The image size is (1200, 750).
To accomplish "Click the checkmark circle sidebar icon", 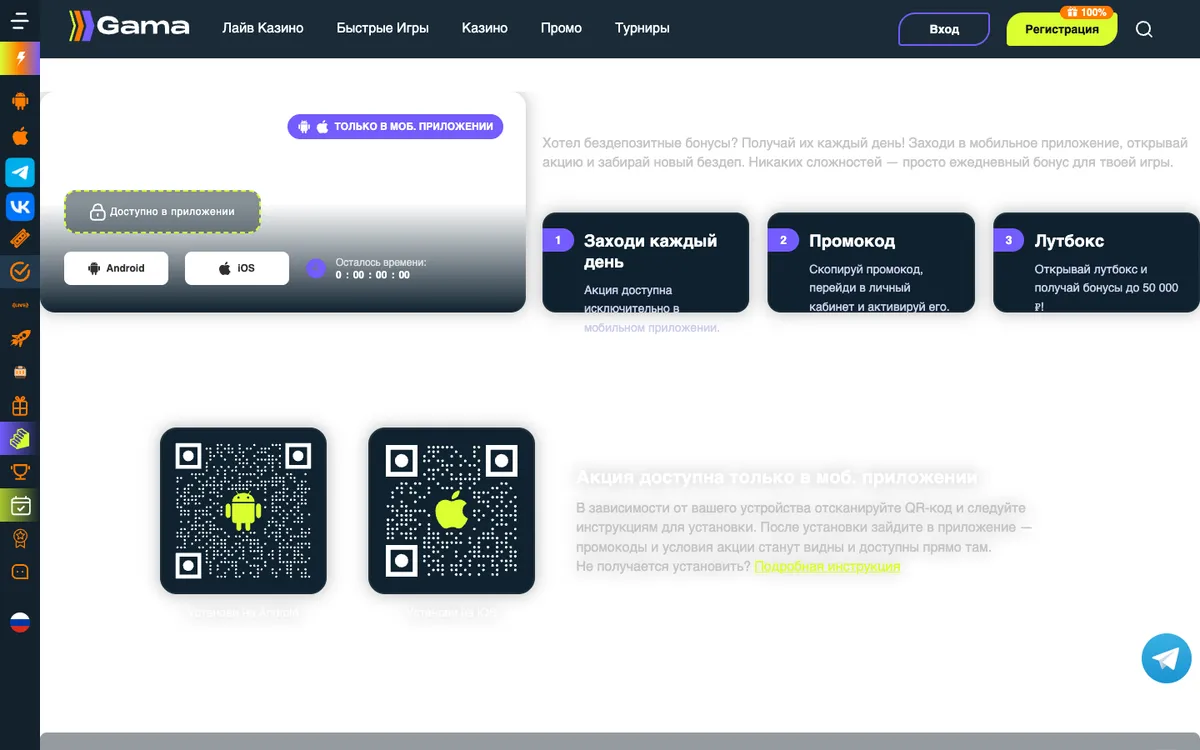I will (20, 271).
